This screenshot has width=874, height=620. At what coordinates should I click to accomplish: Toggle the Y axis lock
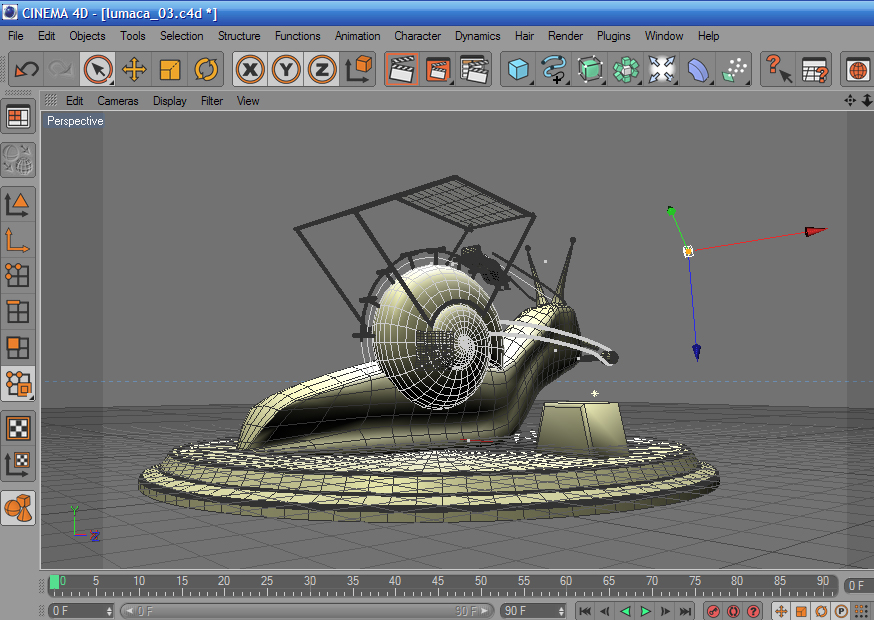point(286,70)
